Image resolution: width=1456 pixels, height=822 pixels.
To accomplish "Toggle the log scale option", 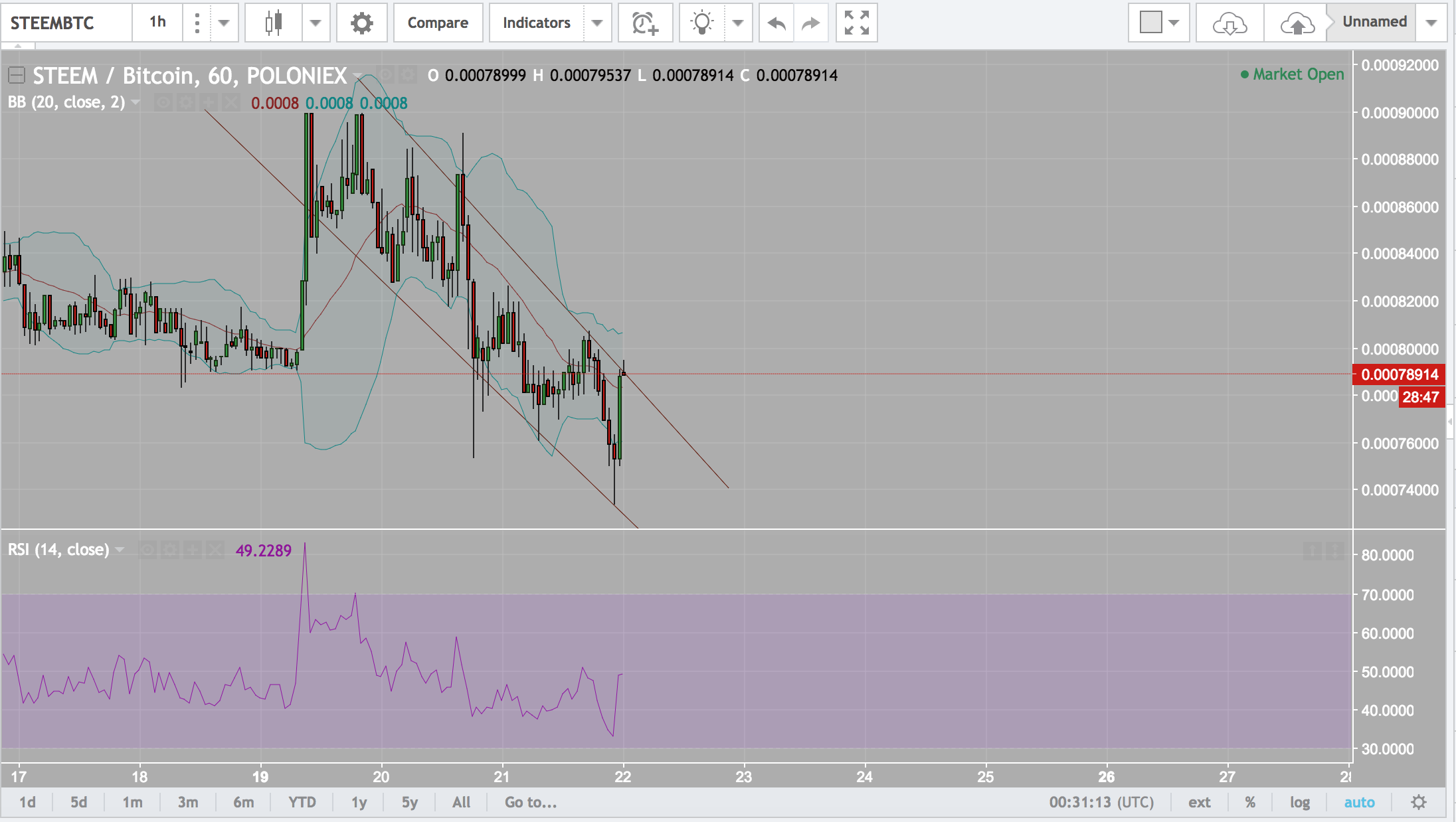I will coord(1299,802).
